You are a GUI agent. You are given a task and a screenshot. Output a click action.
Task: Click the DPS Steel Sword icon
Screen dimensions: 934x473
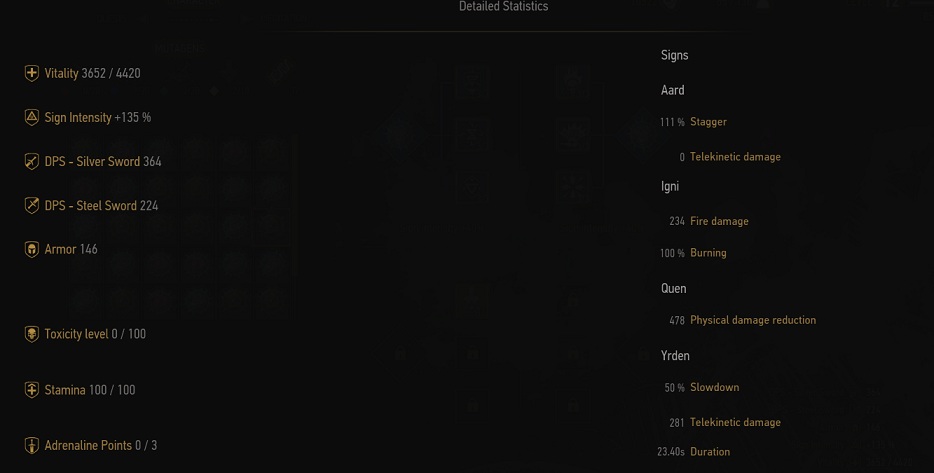click(x=32, y=205)
